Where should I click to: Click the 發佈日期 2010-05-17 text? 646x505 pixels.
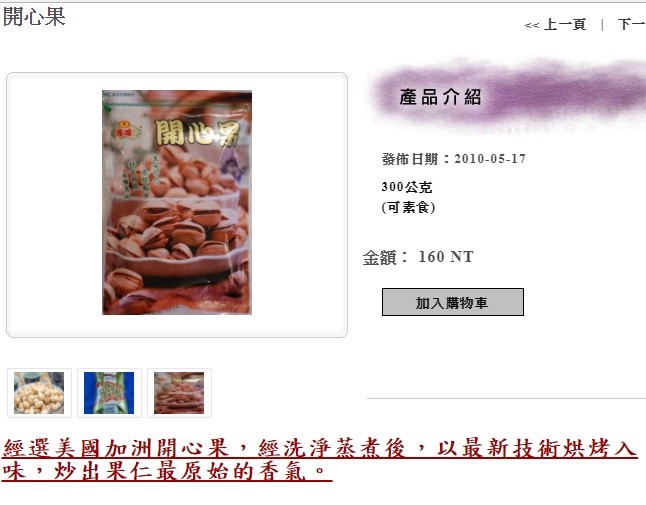tap(454, 159)
